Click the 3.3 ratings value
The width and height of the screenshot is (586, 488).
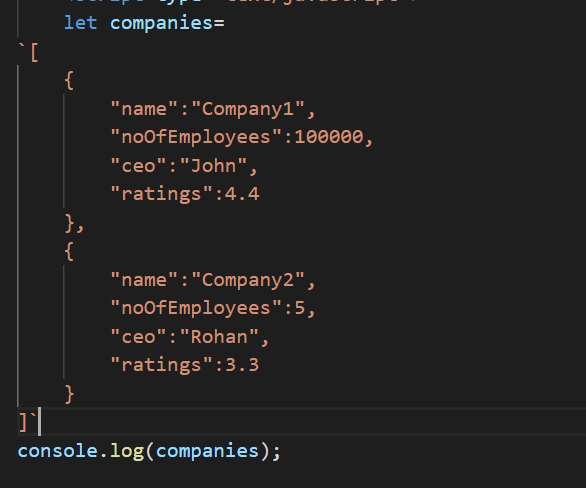(x=242, y=365)
